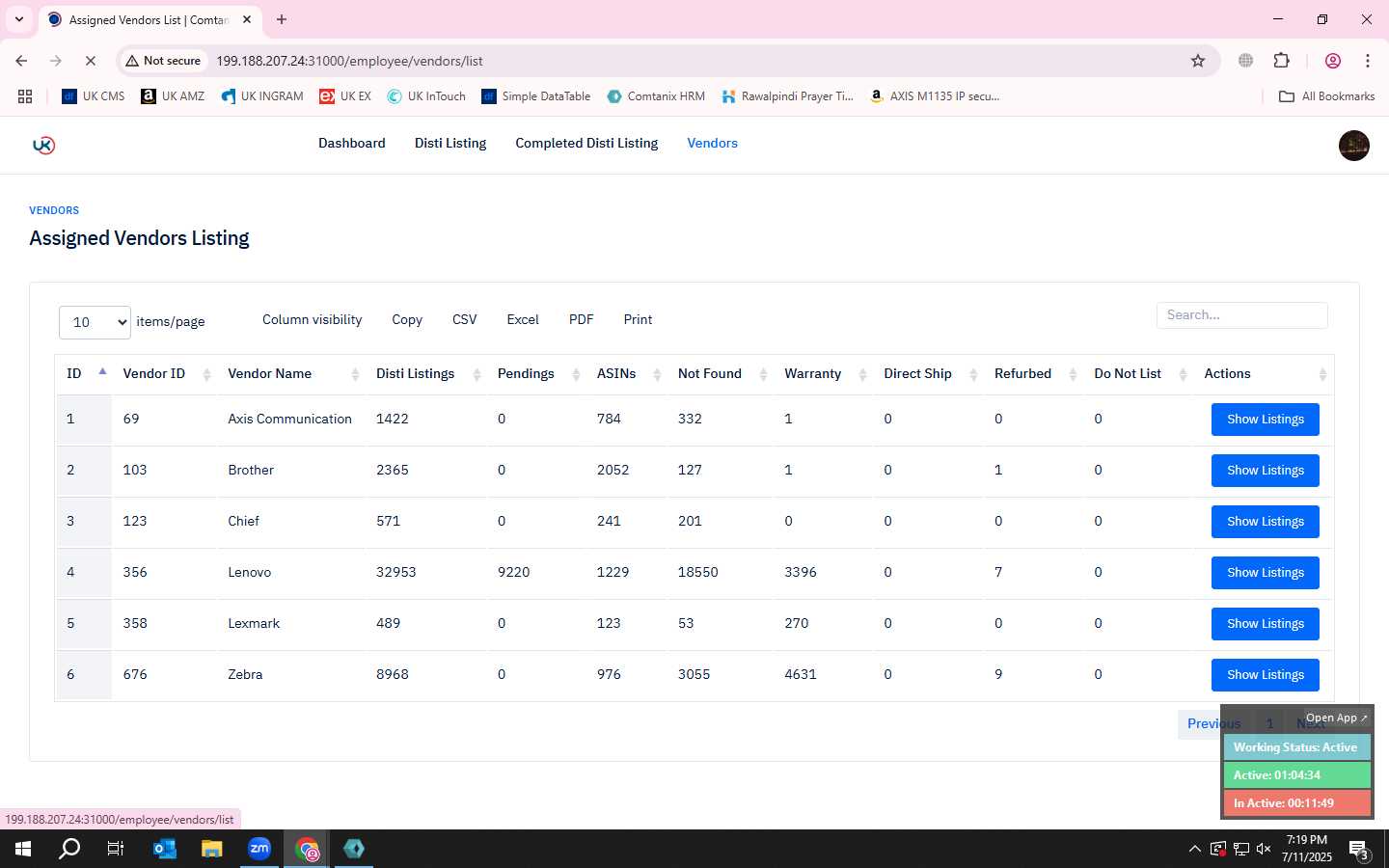Viewport: 1389px width, 868px height.
Task: Click VENDORS breadcrumb label
Action: (54, 210)
